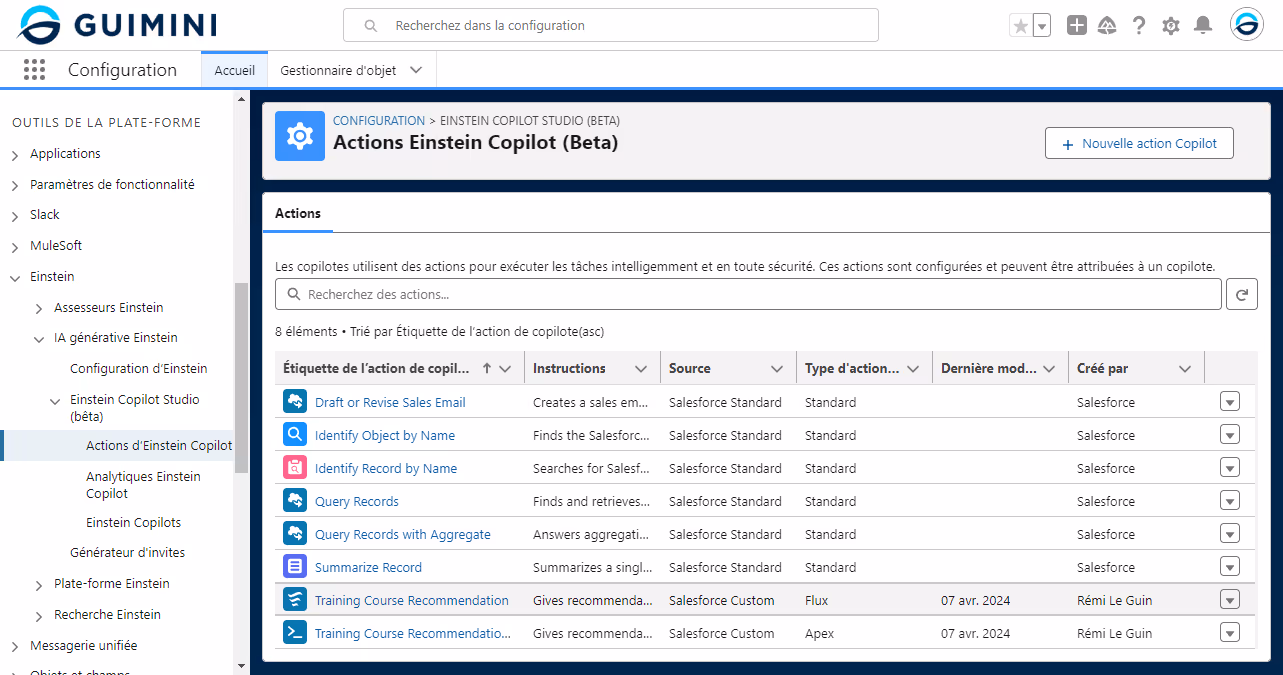The height and width of the screenshot is (675, 1283).
Task: Sort by Étiquette de l'action de copilote column
Action: tap(376, 369)
